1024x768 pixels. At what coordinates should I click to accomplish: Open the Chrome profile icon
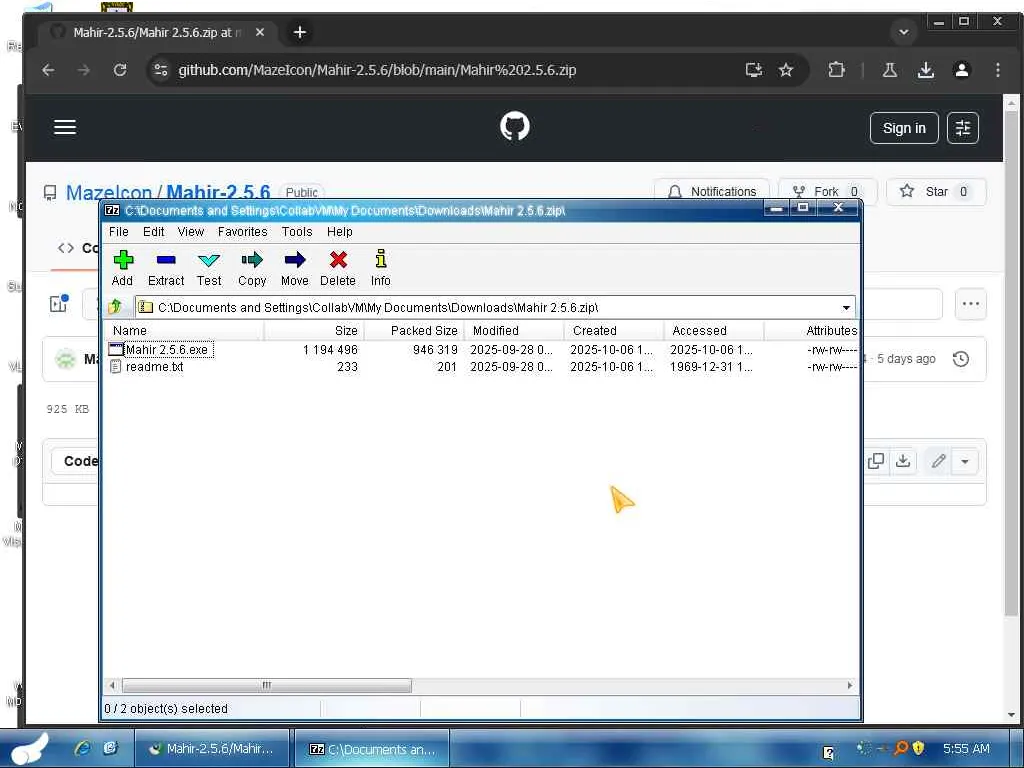point(961,70)
